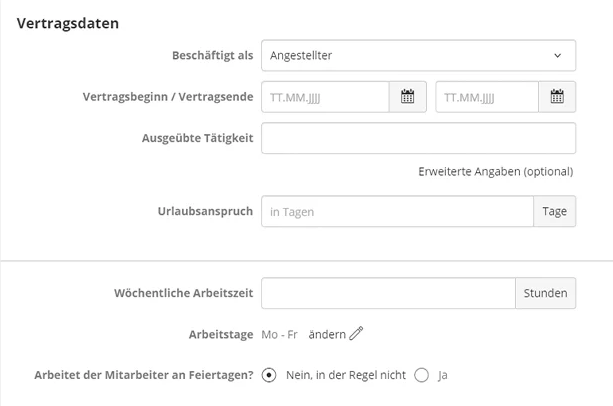The height and width of the screenshot is (406, 613).
Task: Focus the Vertragsende date field
Action: pyautogui.click(x=486, y=97)
